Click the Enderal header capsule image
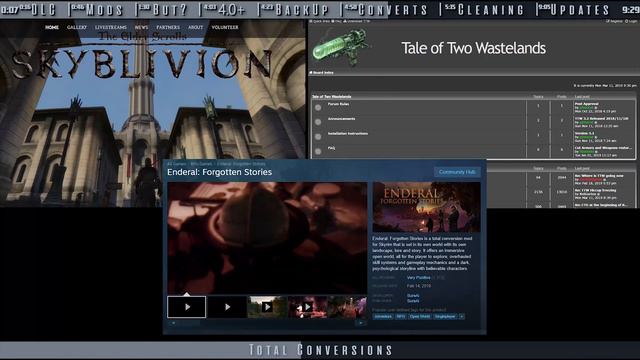This screenshot has height=360, width=640. tap(427, 207)
